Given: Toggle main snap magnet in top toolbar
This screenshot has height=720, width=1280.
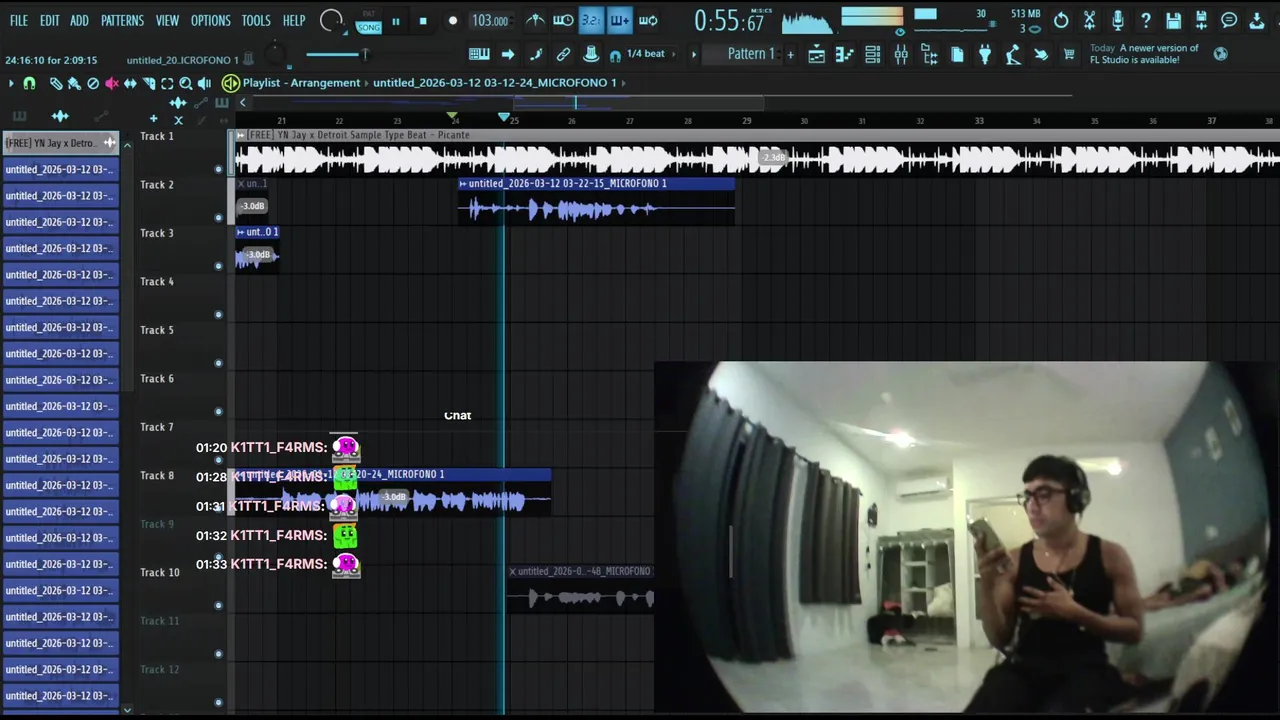Looking at the screenshot, I should tap(614, 55).
